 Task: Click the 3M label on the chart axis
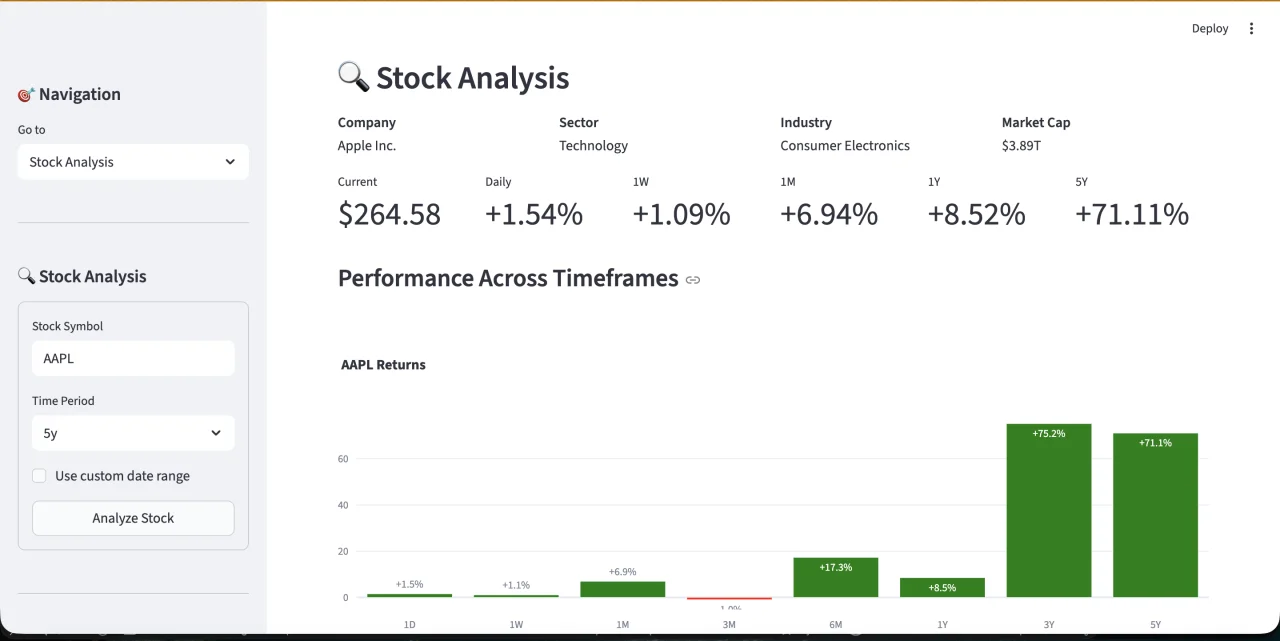point(729,624)
